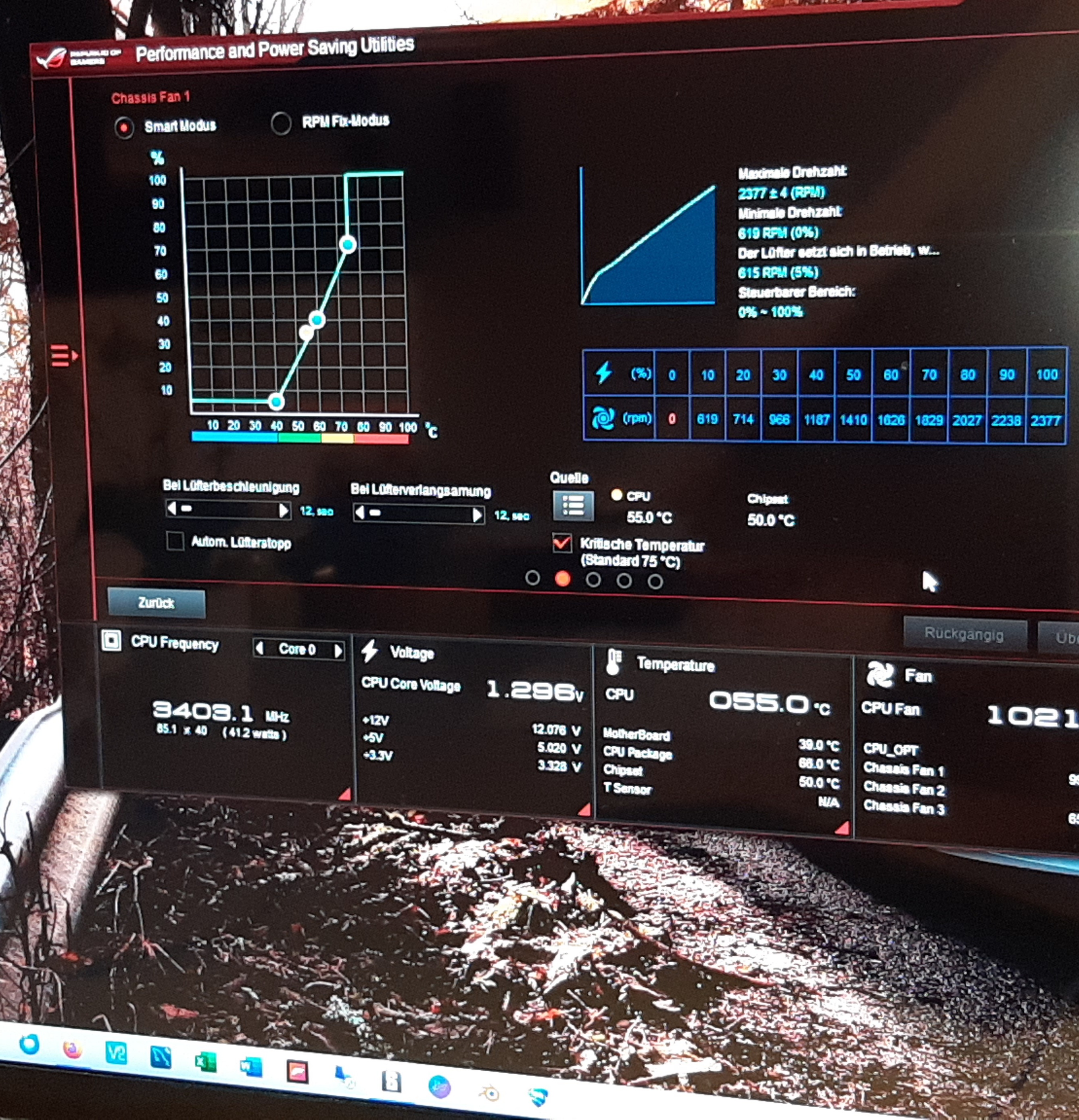Screen dimensions: 1079x1120
Task: Click the Temperature thermometer icon
Action: (x=613, y=662)
